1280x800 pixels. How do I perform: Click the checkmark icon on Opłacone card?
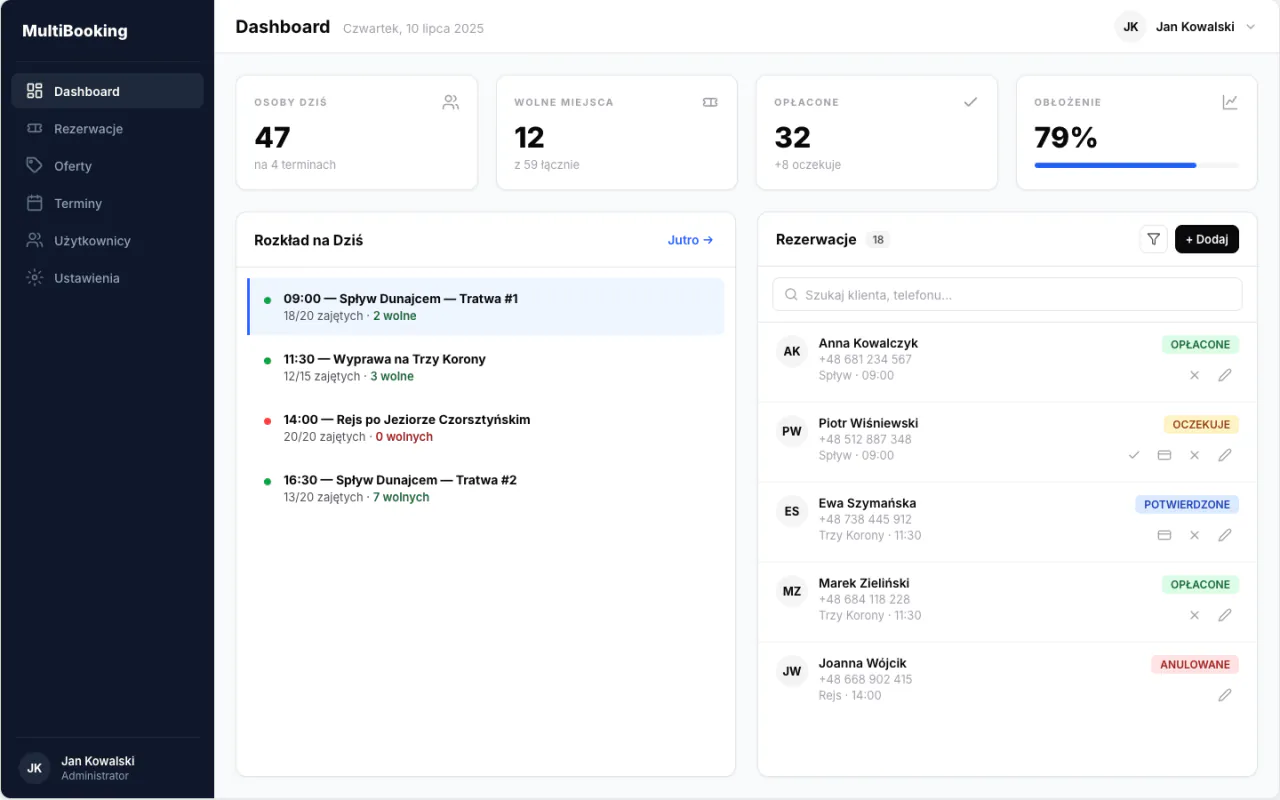[970, 102]
